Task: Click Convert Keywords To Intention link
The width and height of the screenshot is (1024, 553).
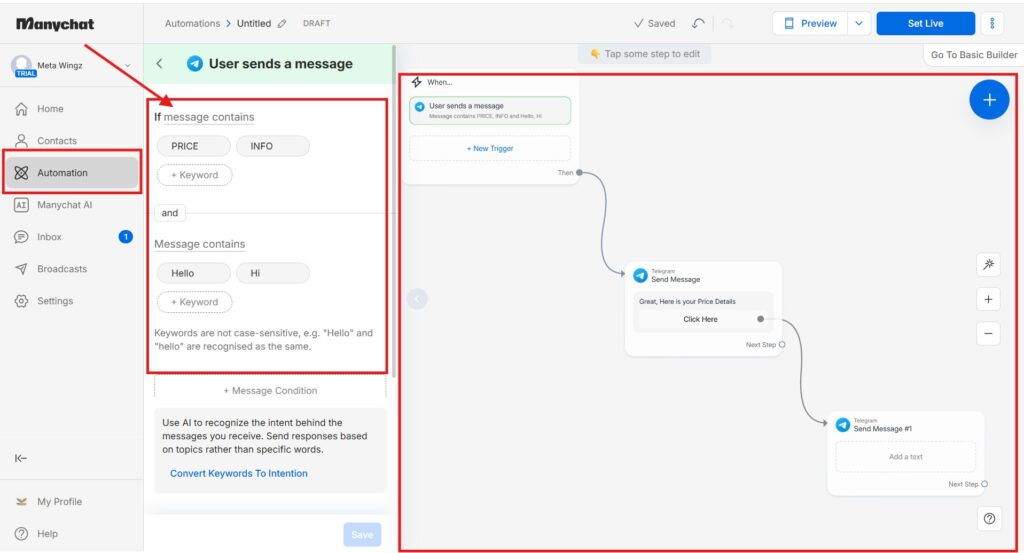Action: point(238,473)
